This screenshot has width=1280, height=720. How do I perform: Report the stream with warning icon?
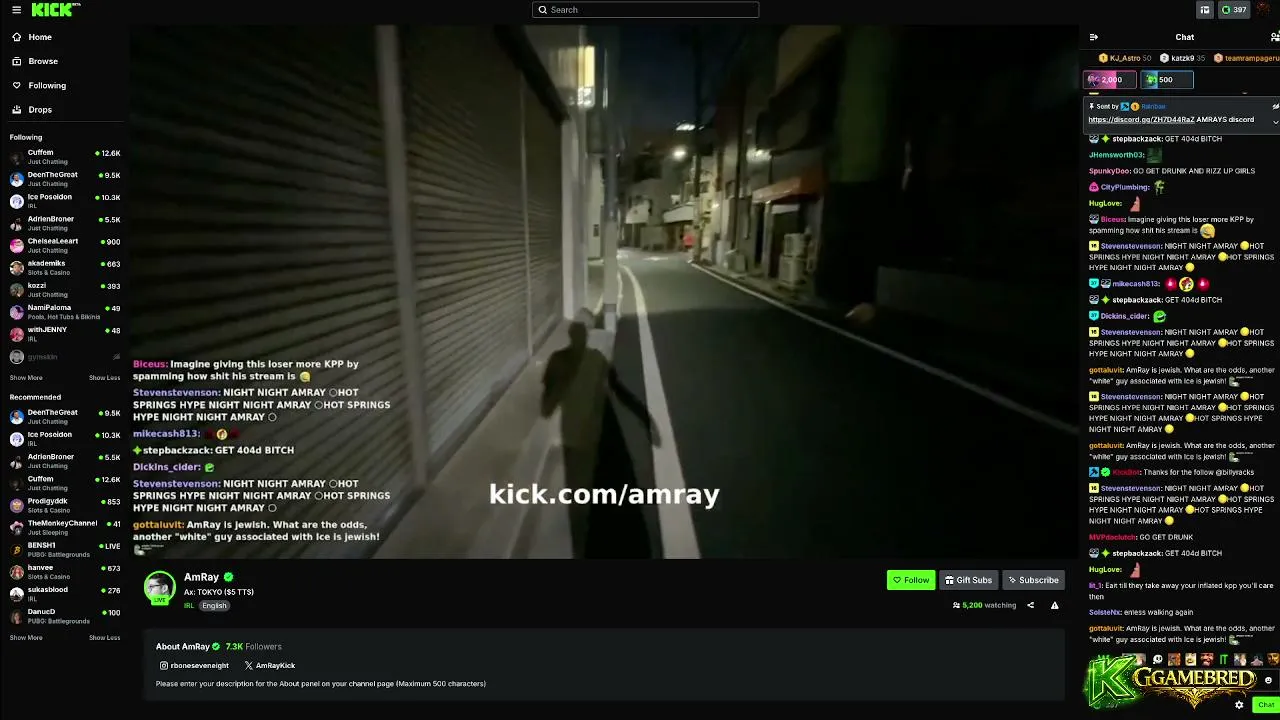(1054, 605)
